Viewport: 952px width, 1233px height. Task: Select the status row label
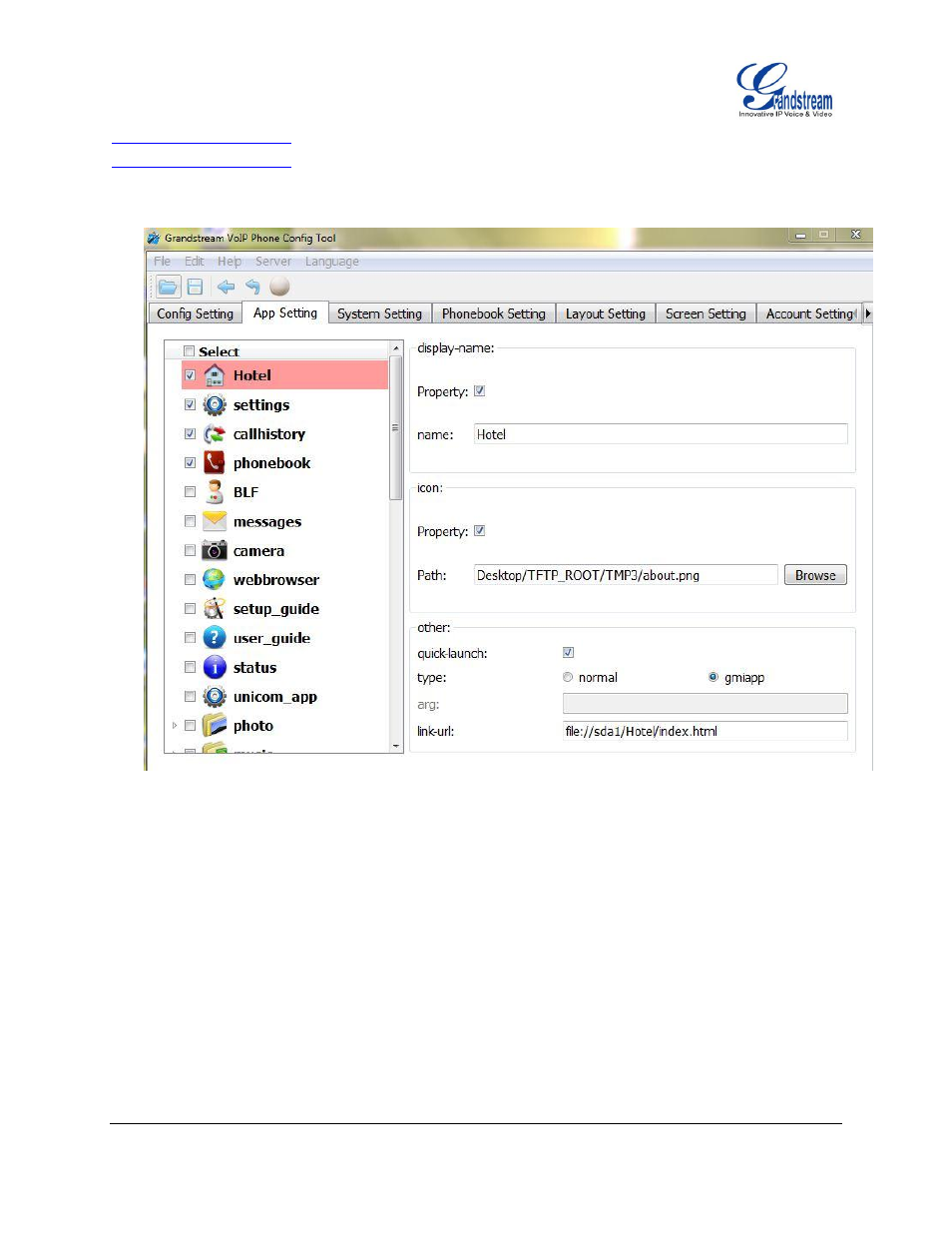(255, 668)
